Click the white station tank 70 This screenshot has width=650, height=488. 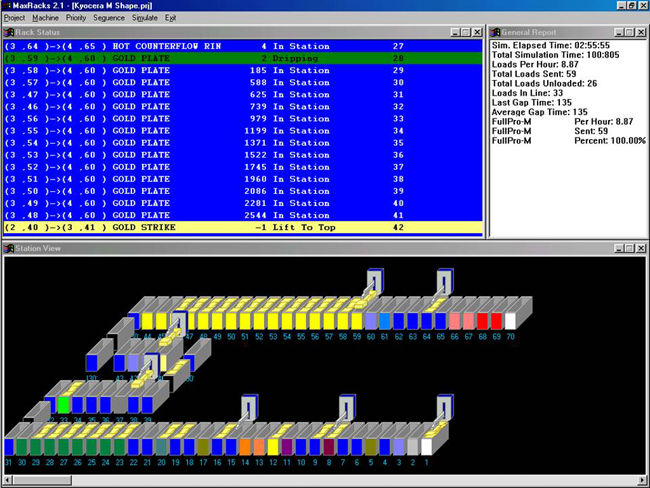(510, 321)
